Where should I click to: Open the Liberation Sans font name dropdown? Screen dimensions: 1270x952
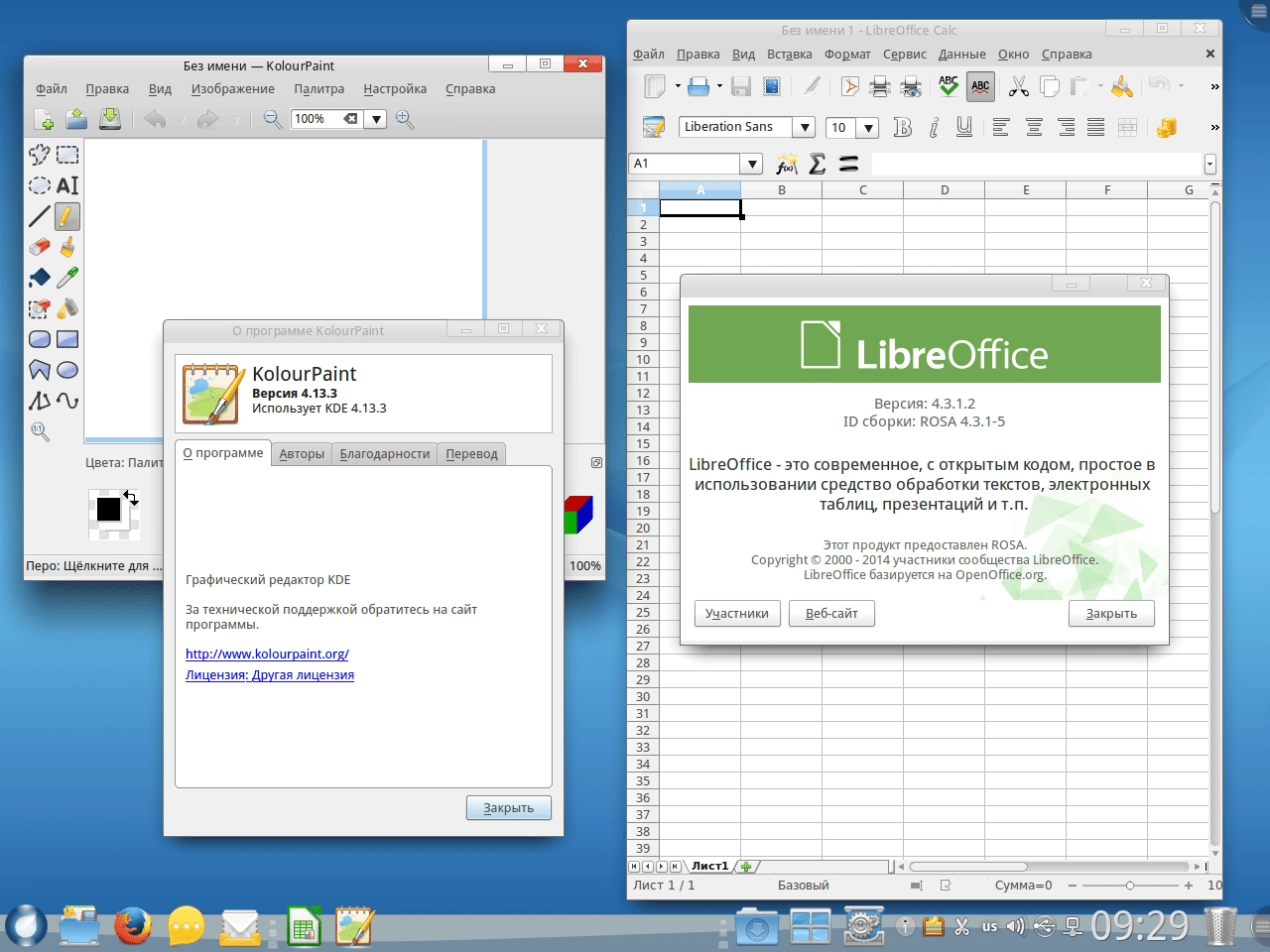click(x=805, y=127)
